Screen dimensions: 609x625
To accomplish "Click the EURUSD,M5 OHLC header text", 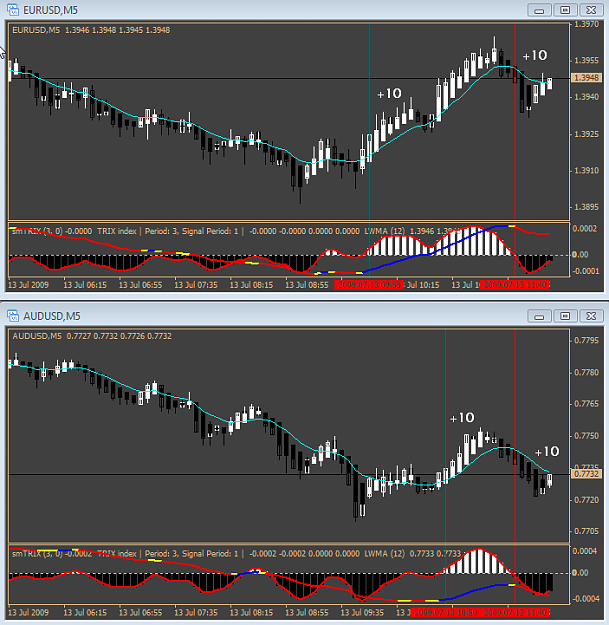I will coord(91,30).
